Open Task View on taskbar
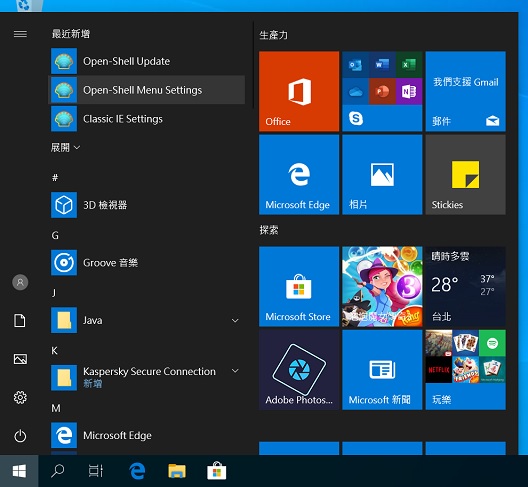 pyautogui.click(x=96, y=471)
